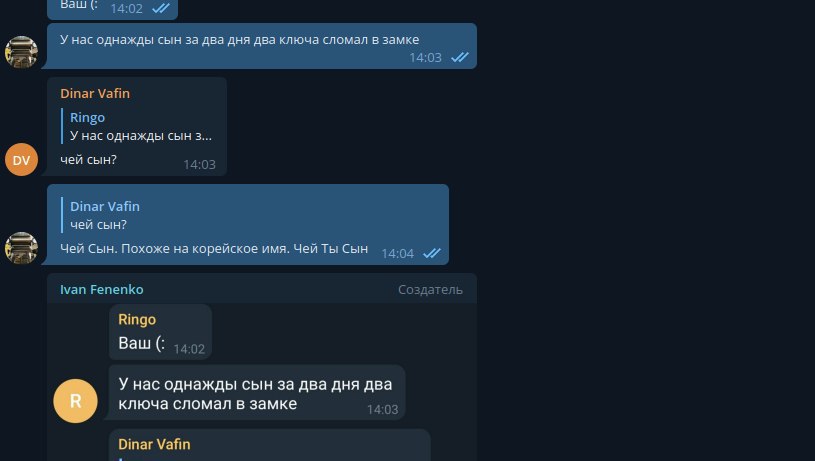Click forwarded Ringo name in Ivan's message
The width and height of the screenshot is (815, 461).
coord(137,319)
